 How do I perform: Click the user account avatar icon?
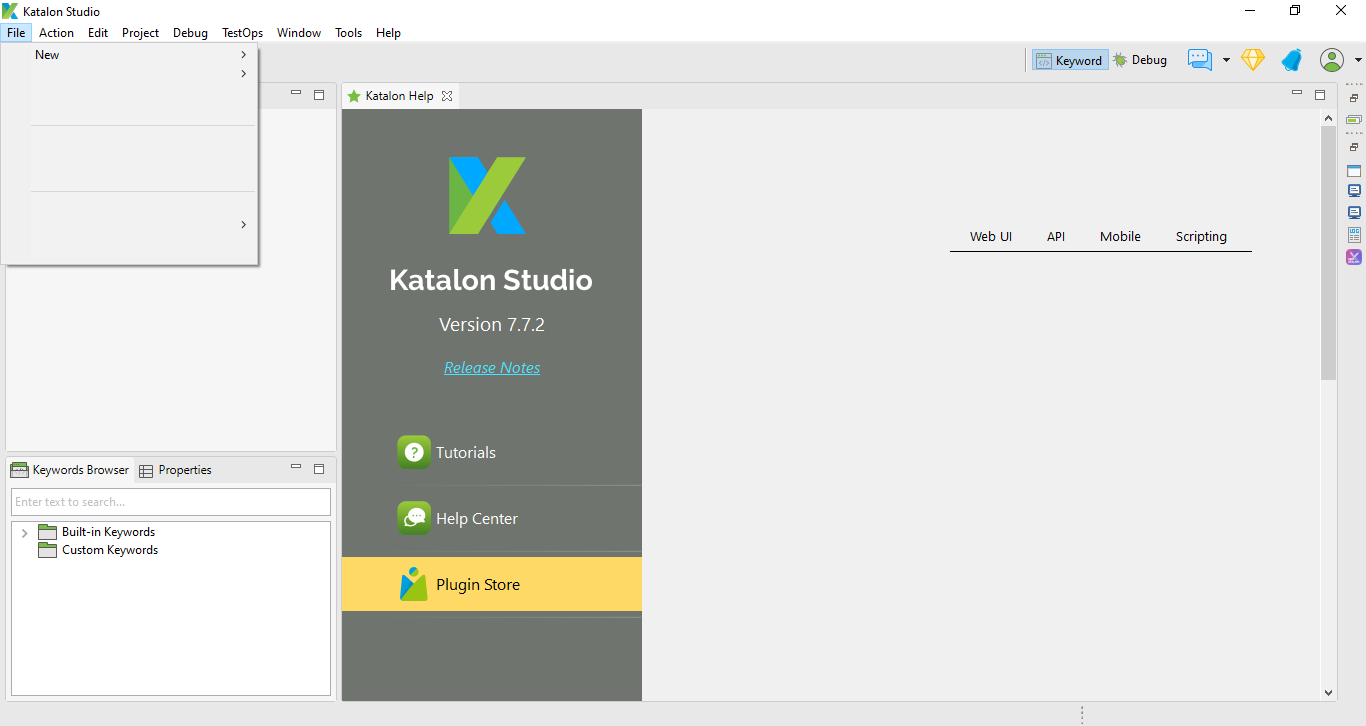[1331, 60]
